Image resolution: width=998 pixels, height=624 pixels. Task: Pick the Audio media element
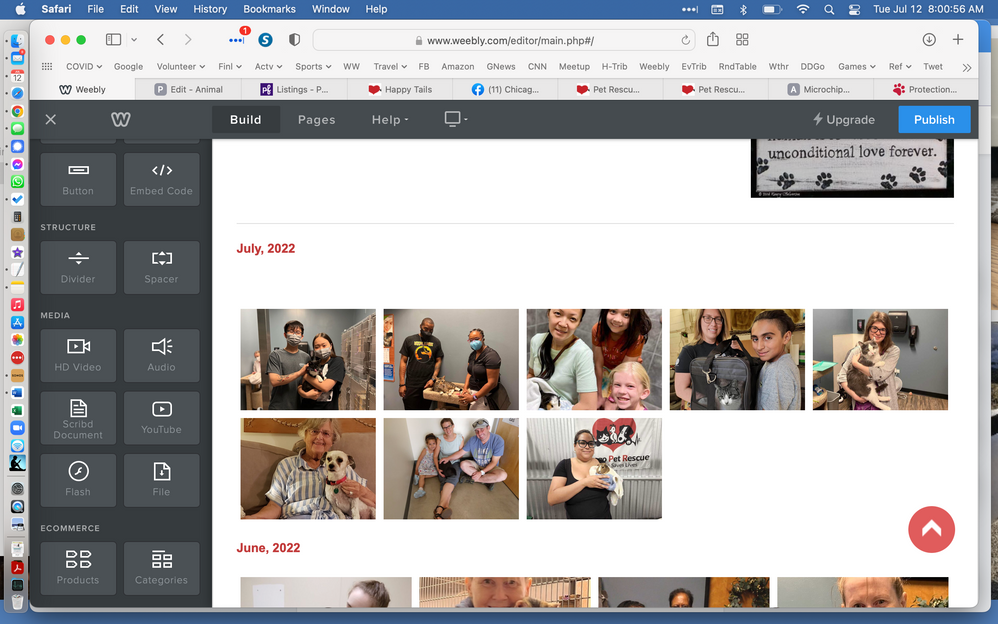pos(161,355)
